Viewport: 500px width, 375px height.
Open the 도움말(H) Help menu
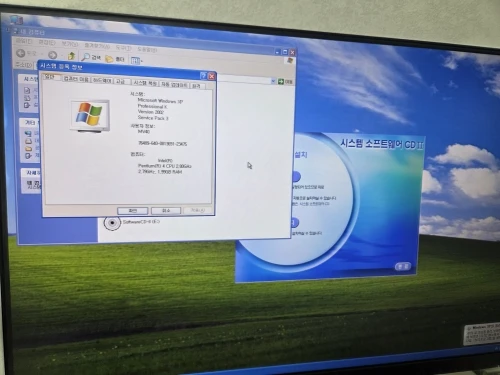point(147,49)
